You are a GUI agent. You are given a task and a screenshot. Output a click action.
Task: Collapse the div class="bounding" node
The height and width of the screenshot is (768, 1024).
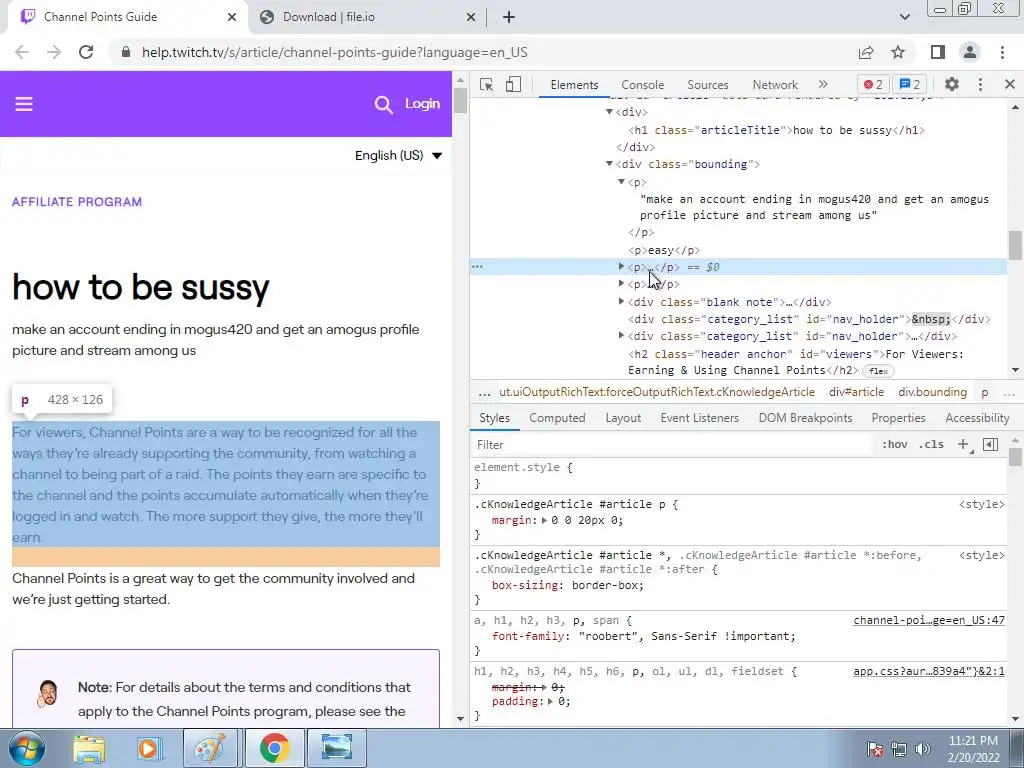tap(609, 164)
